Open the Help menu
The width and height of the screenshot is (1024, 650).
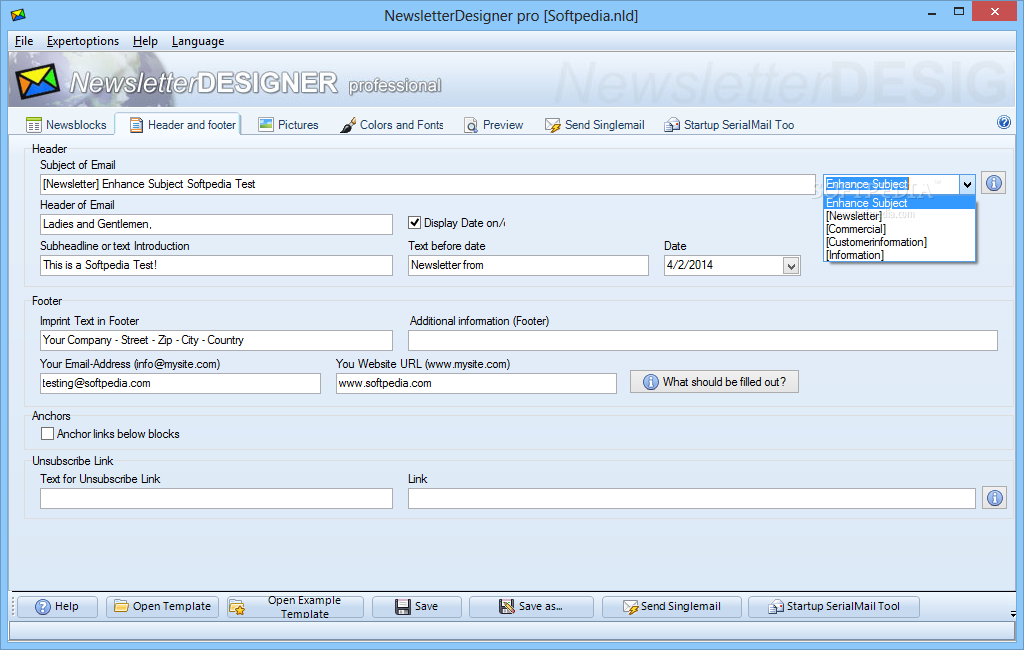(x=145, y=41)
